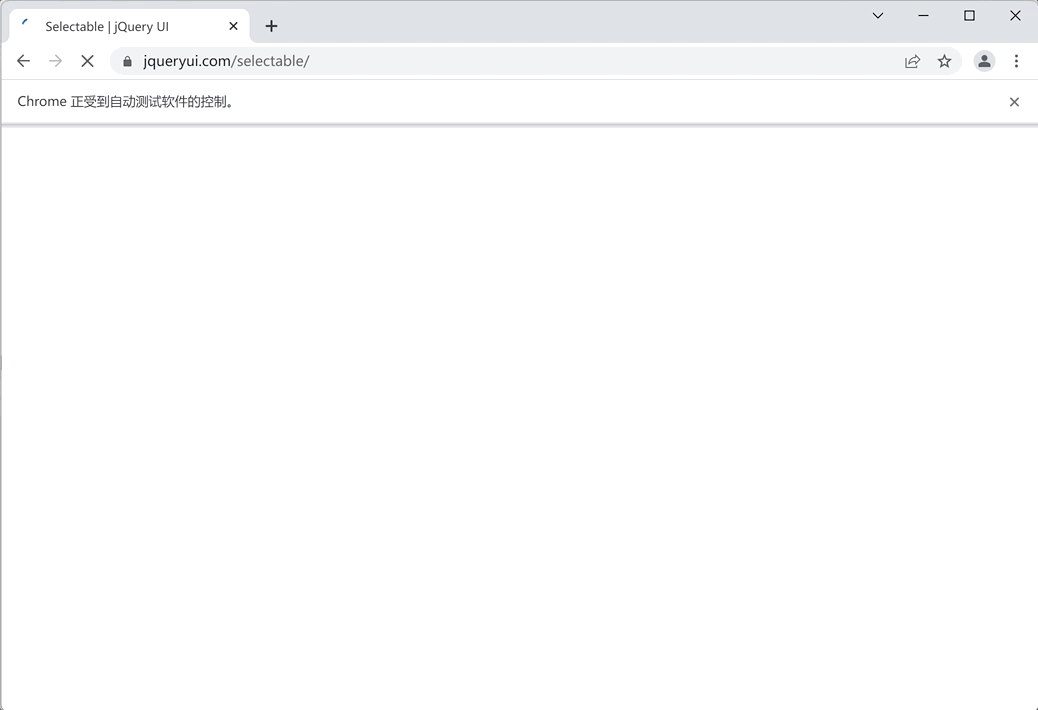Click the page favicon on the tab

pyautogui.click(x=24, y=26)
